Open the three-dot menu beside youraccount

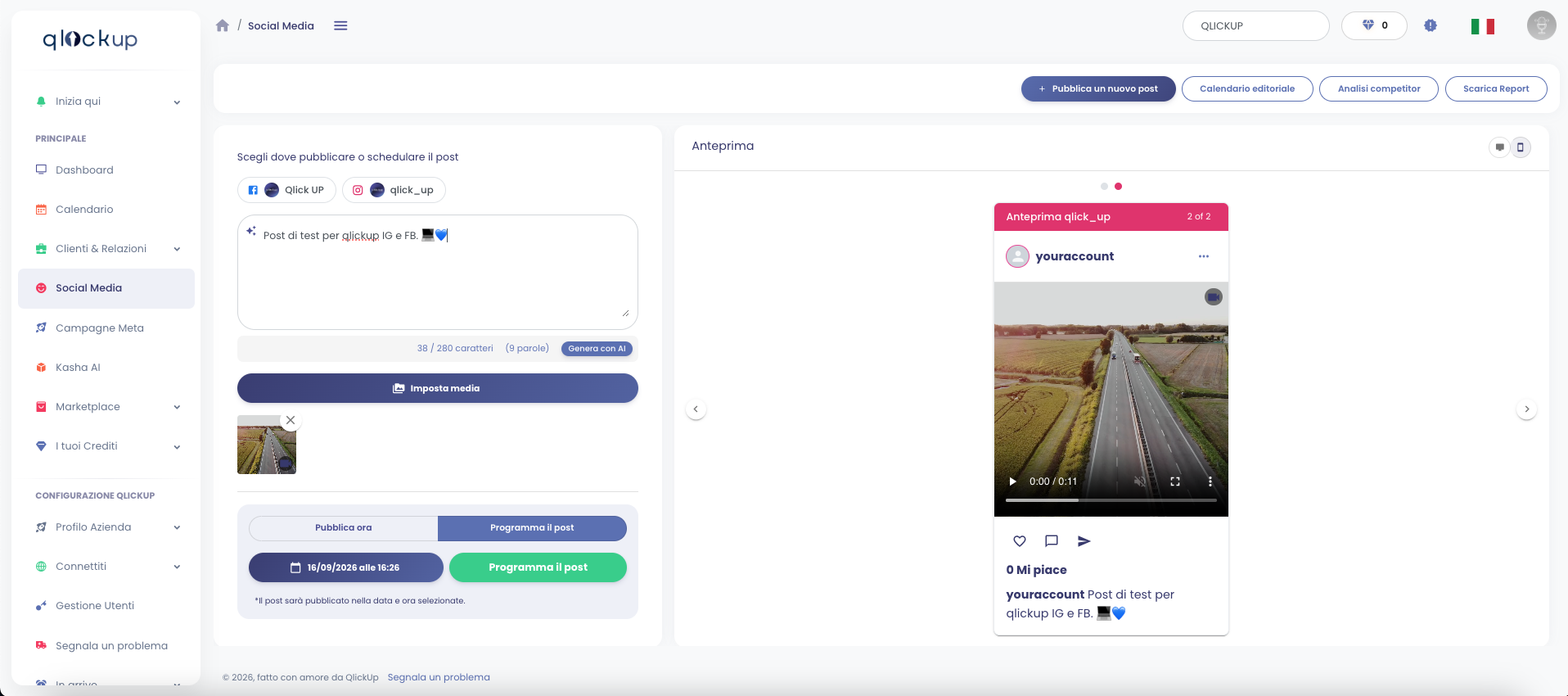1204,256
